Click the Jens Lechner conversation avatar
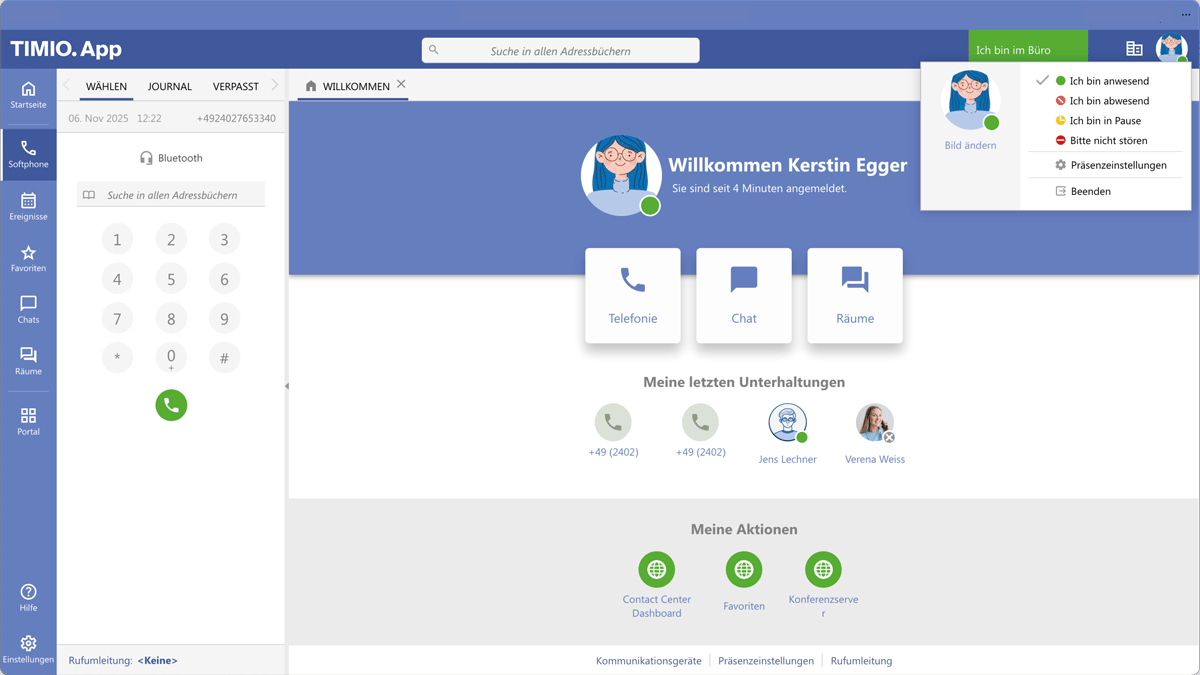The height and width of the screenshot is (675, 1200). click(787, 423)
